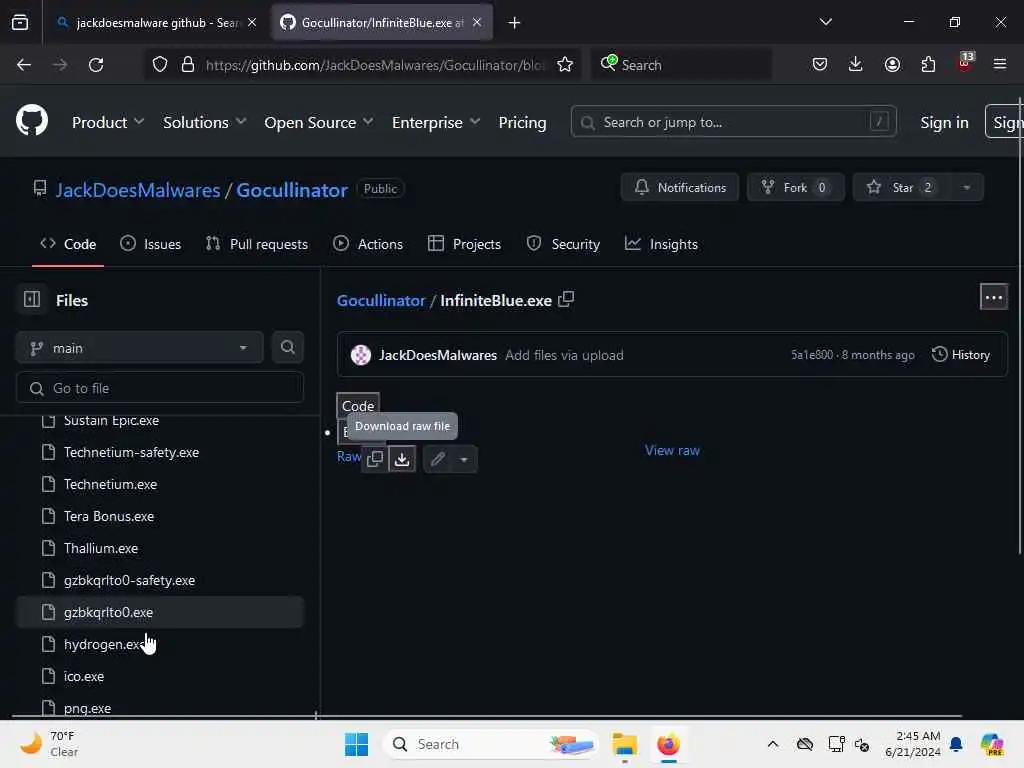This screenshot has height=768, width=1024.
Task: Open Firefox tracking protection shield
Action: coord(159,65)
